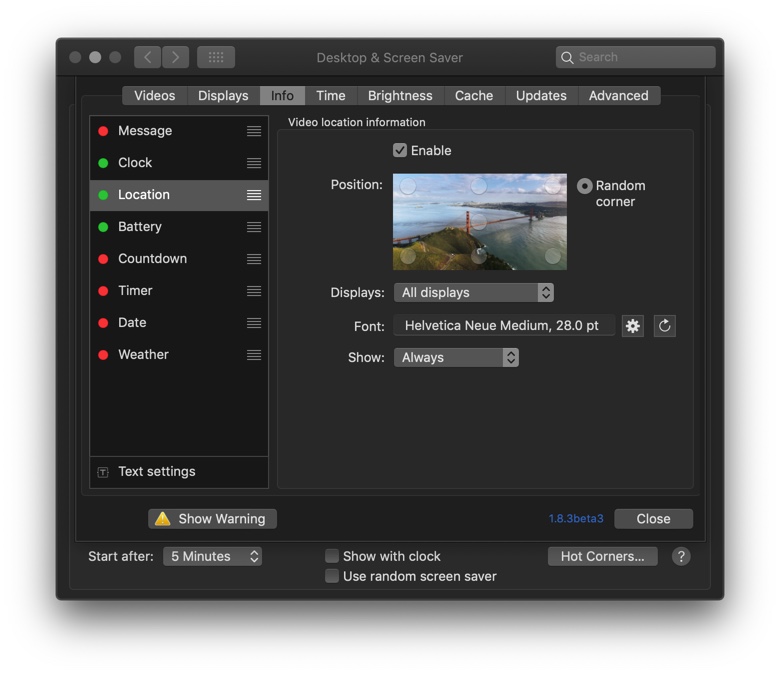This screenshot has height=674, width=780.
Task: Select the center position circle on the preview
Action: point(479,221)
